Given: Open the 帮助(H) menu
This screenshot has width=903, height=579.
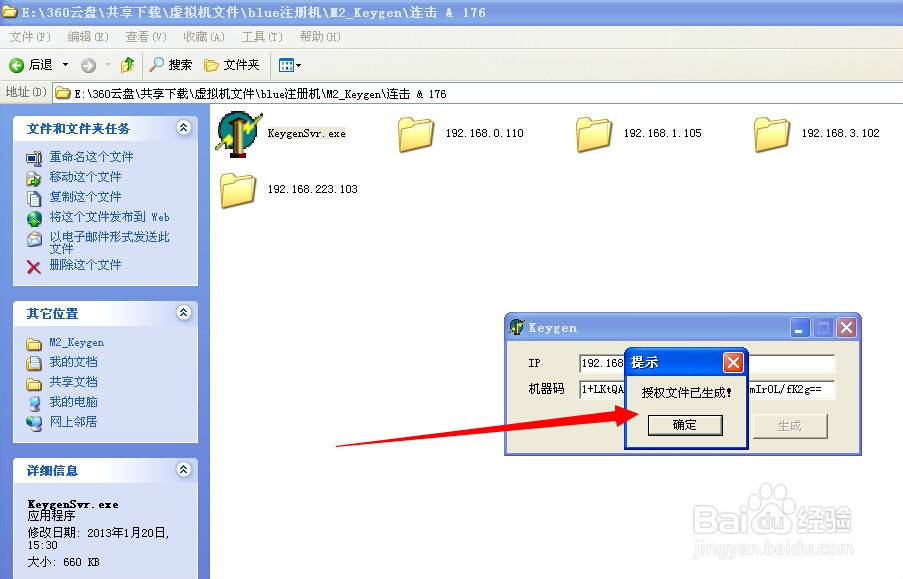Looking at the screenshot, I should tap(320, 37).
